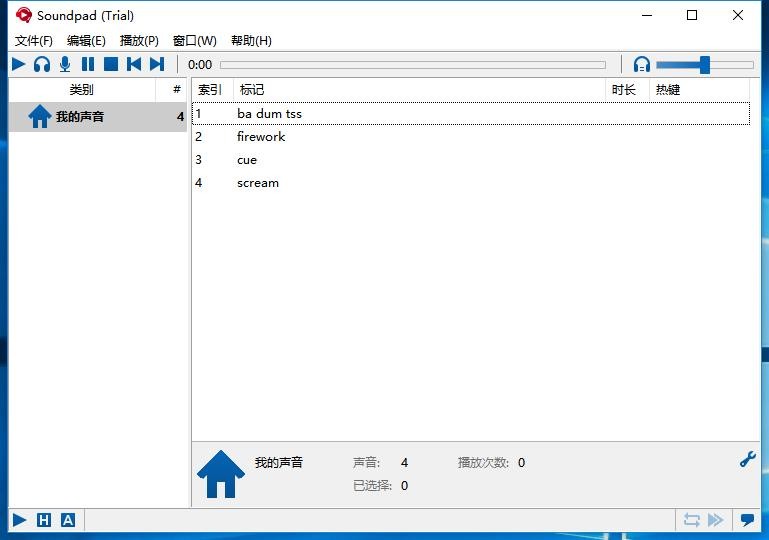The width and height of the screenshot is (769, 540).
Task: Open the 编辑(E) menu
Action: pos(86,41)
